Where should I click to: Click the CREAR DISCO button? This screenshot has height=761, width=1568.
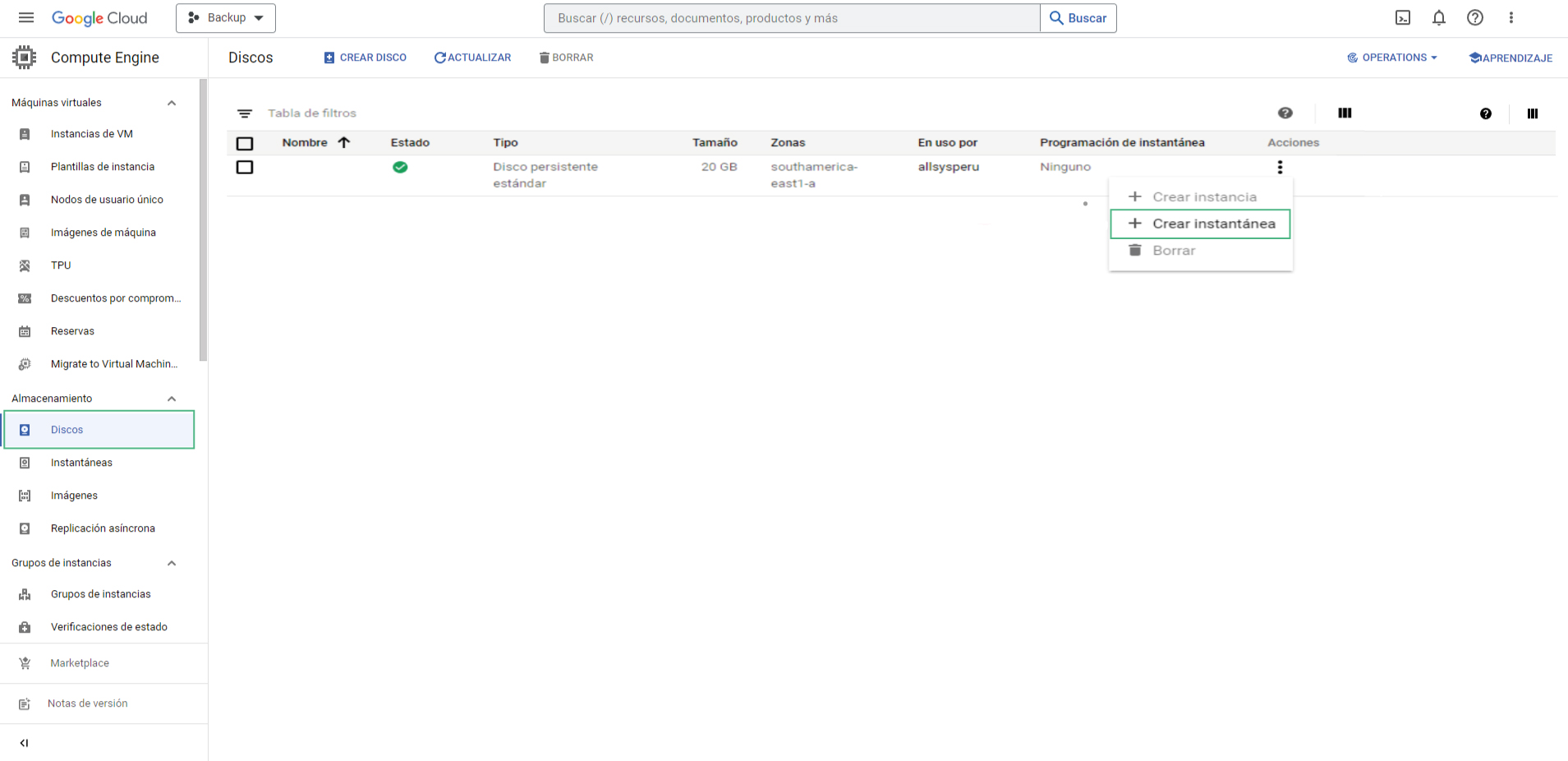coord(366,58)
